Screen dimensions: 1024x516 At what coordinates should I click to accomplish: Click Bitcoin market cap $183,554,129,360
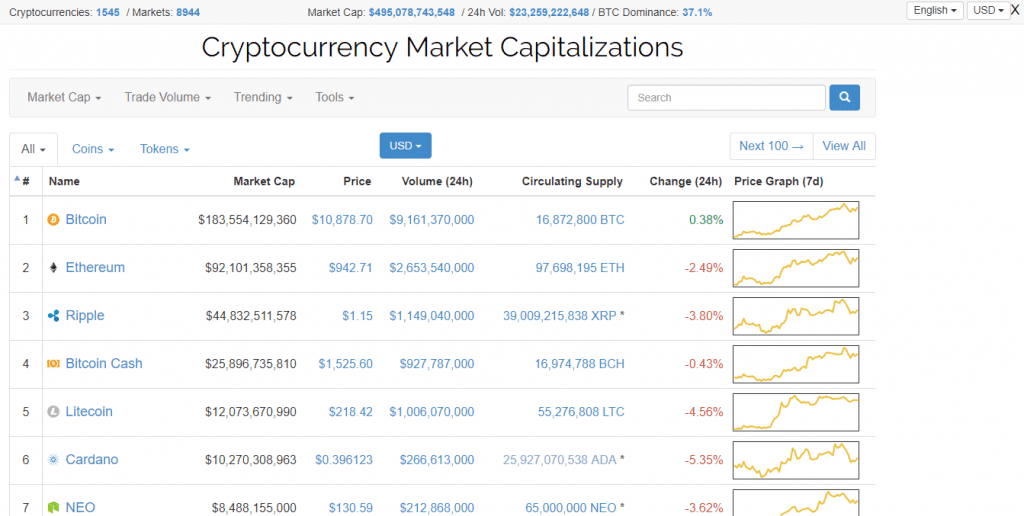(x=248, y=220)
